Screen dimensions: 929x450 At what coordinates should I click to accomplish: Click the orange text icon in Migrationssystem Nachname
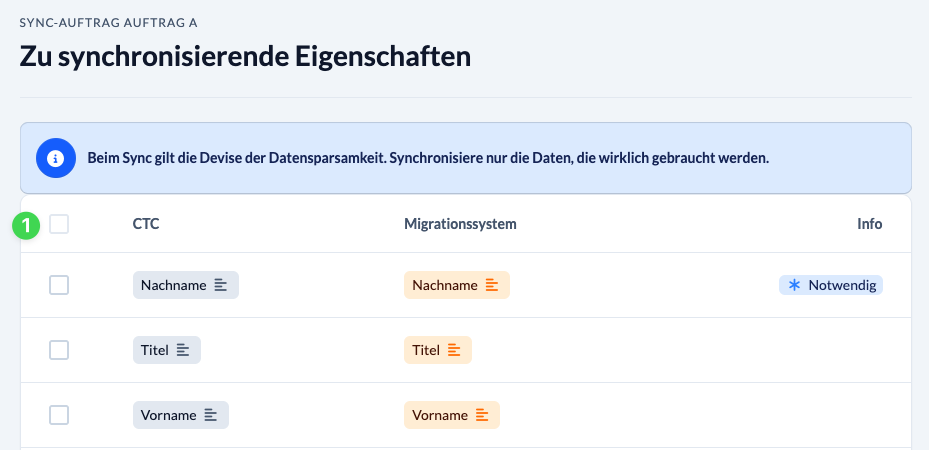coord(492,285)
